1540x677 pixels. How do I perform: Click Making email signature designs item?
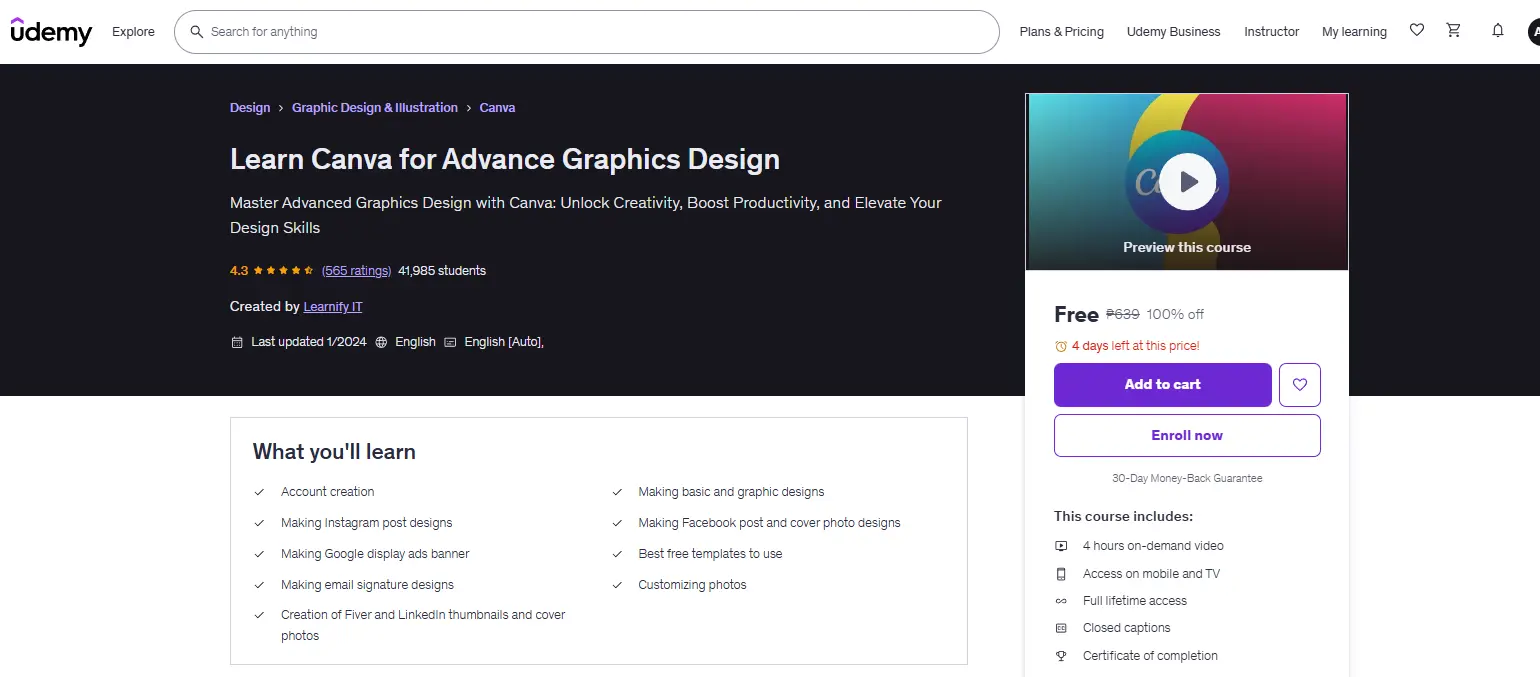pyautogui.click(x=367, y=585)
